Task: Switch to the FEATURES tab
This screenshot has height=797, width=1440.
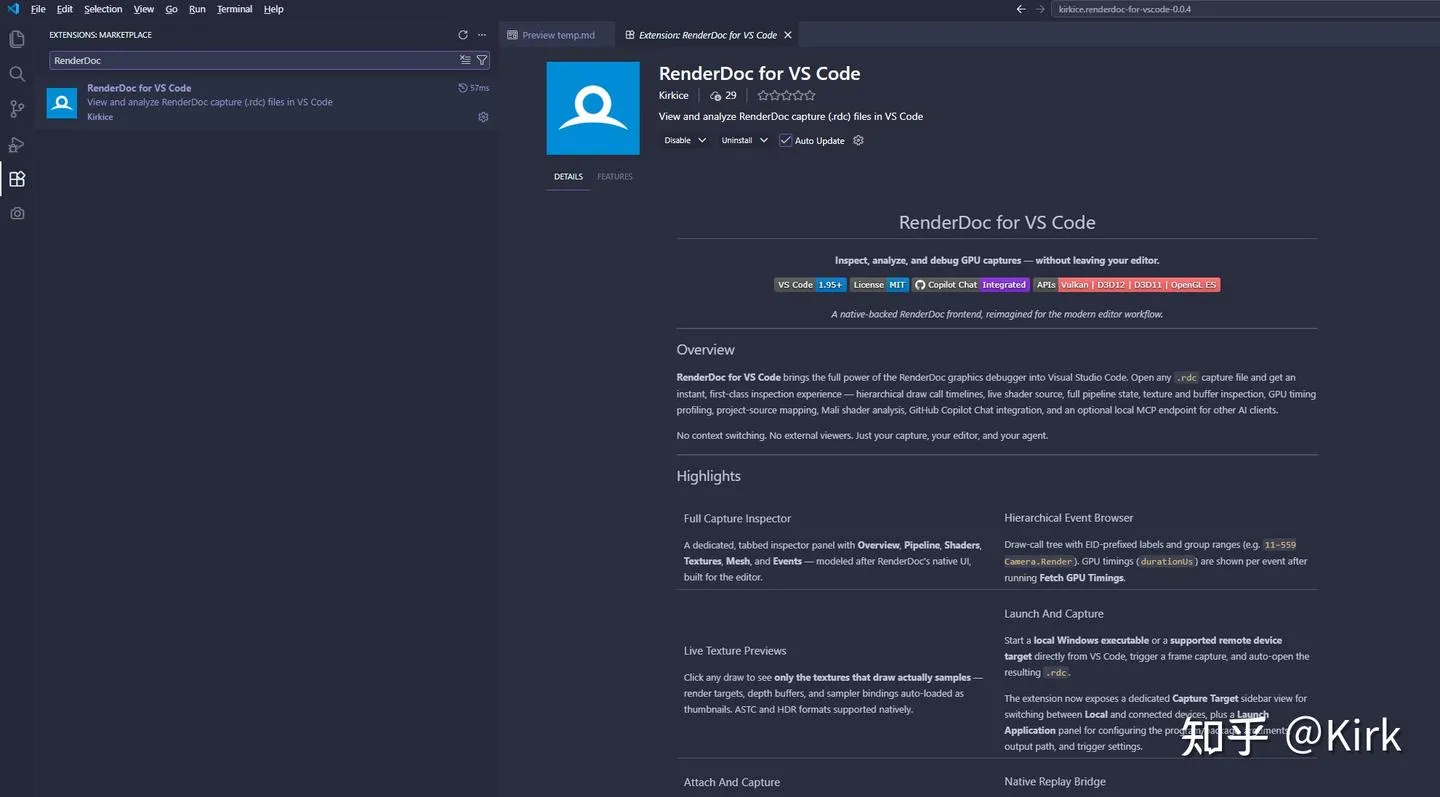Action: click(615, 177)
